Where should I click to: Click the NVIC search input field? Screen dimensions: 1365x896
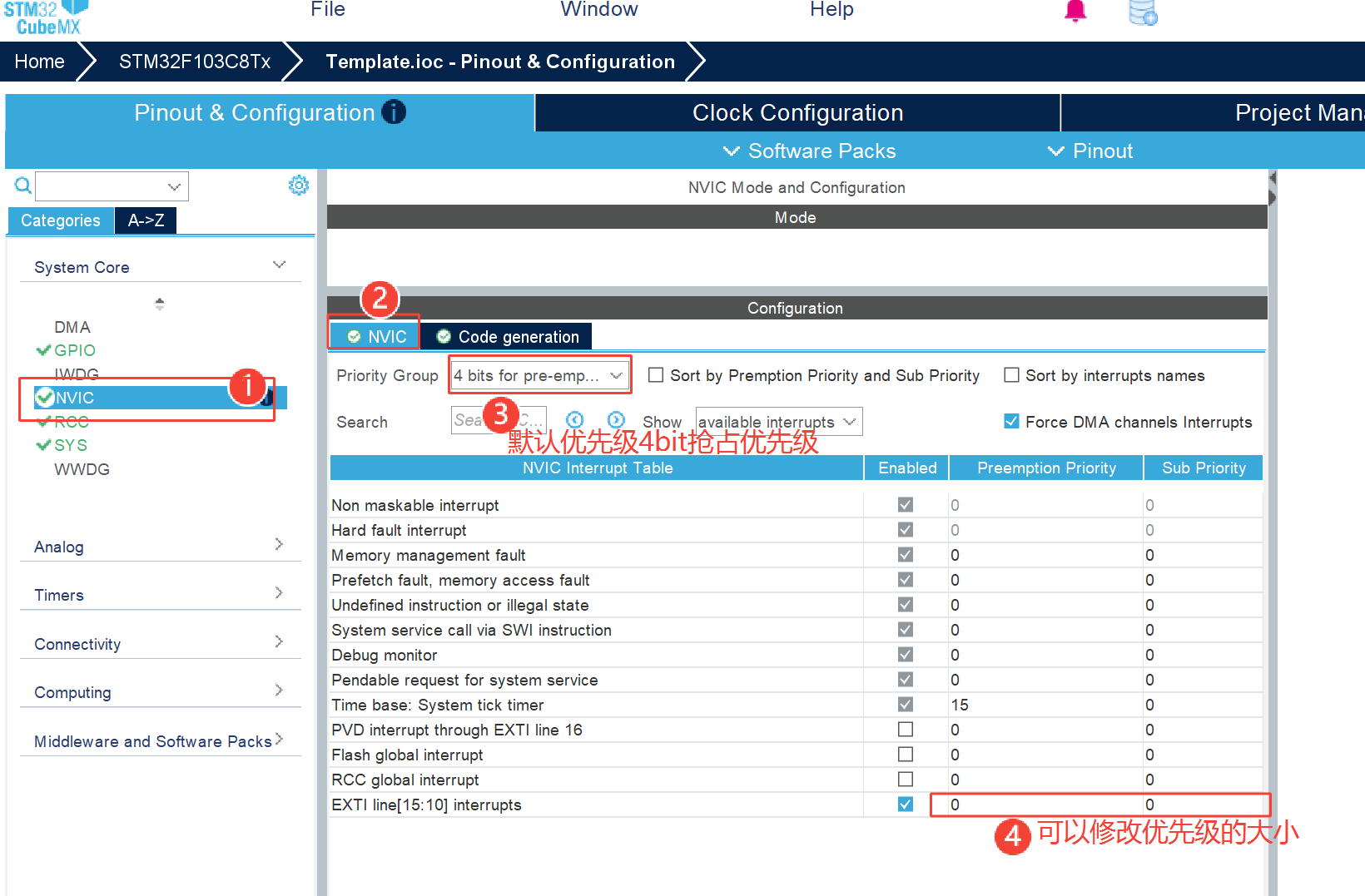[499, 421]
